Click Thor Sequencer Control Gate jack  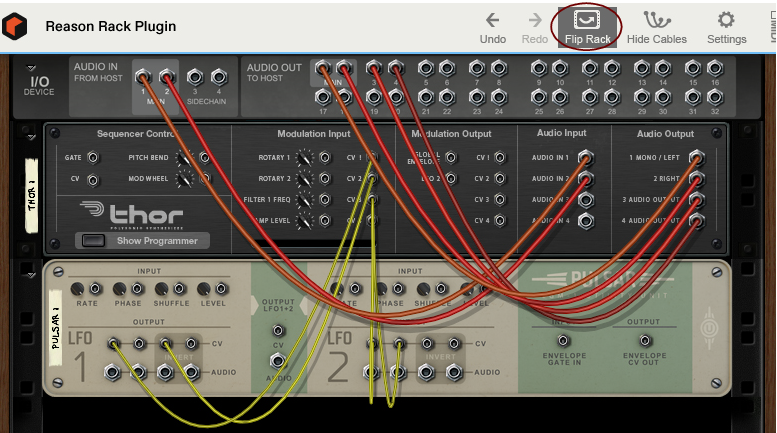[93, 158]
